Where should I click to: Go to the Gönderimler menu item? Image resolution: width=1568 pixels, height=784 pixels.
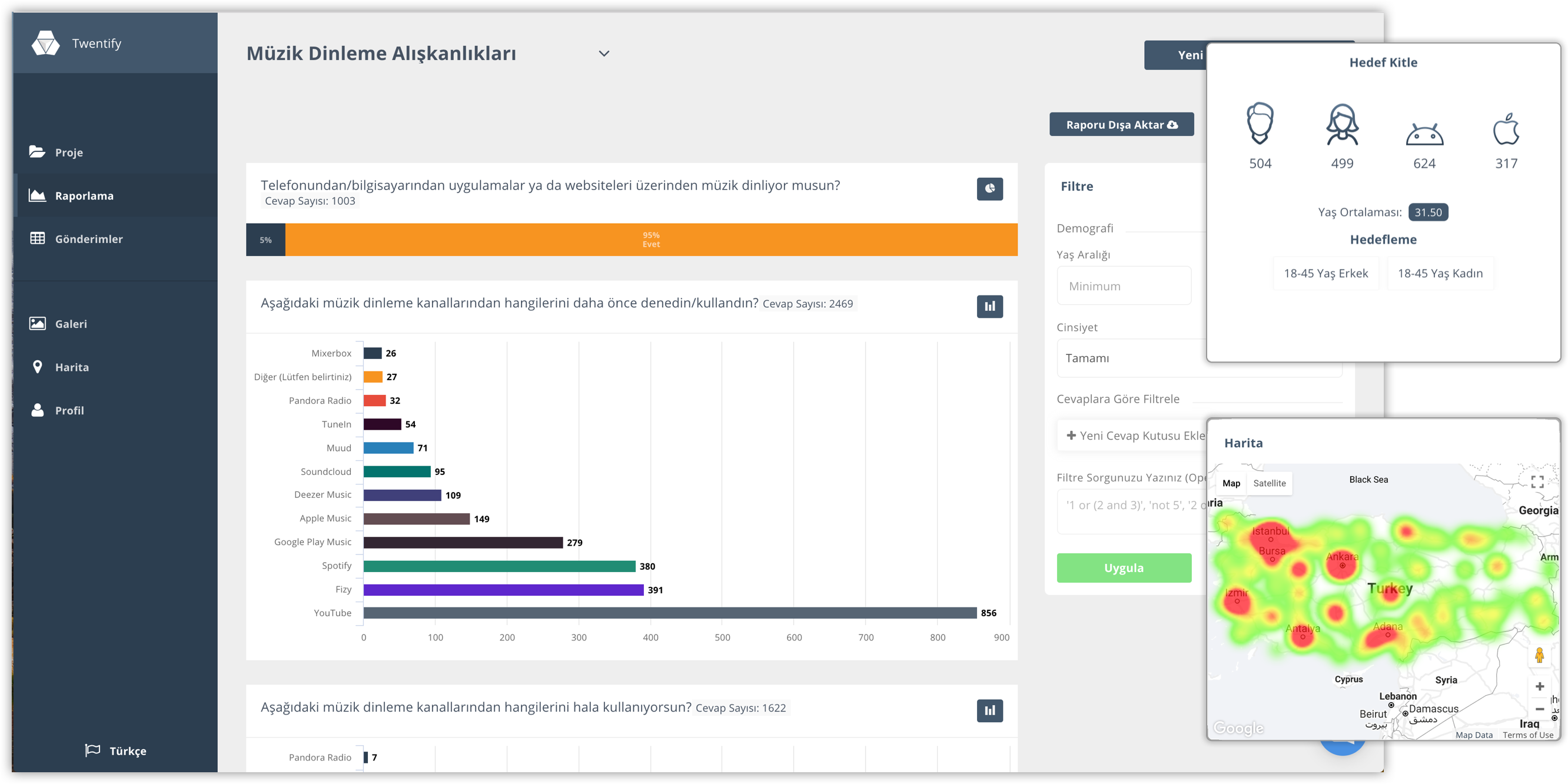click(x=114, y=238)
